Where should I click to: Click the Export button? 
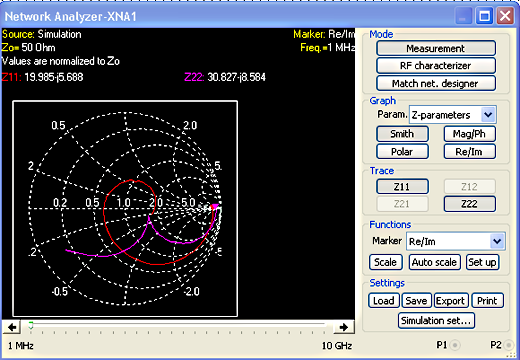451,301
